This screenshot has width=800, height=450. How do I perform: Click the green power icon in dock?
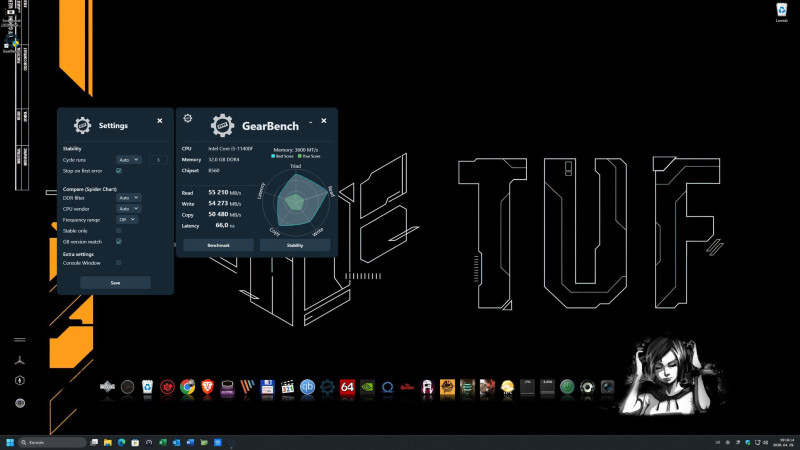point(567,387)
